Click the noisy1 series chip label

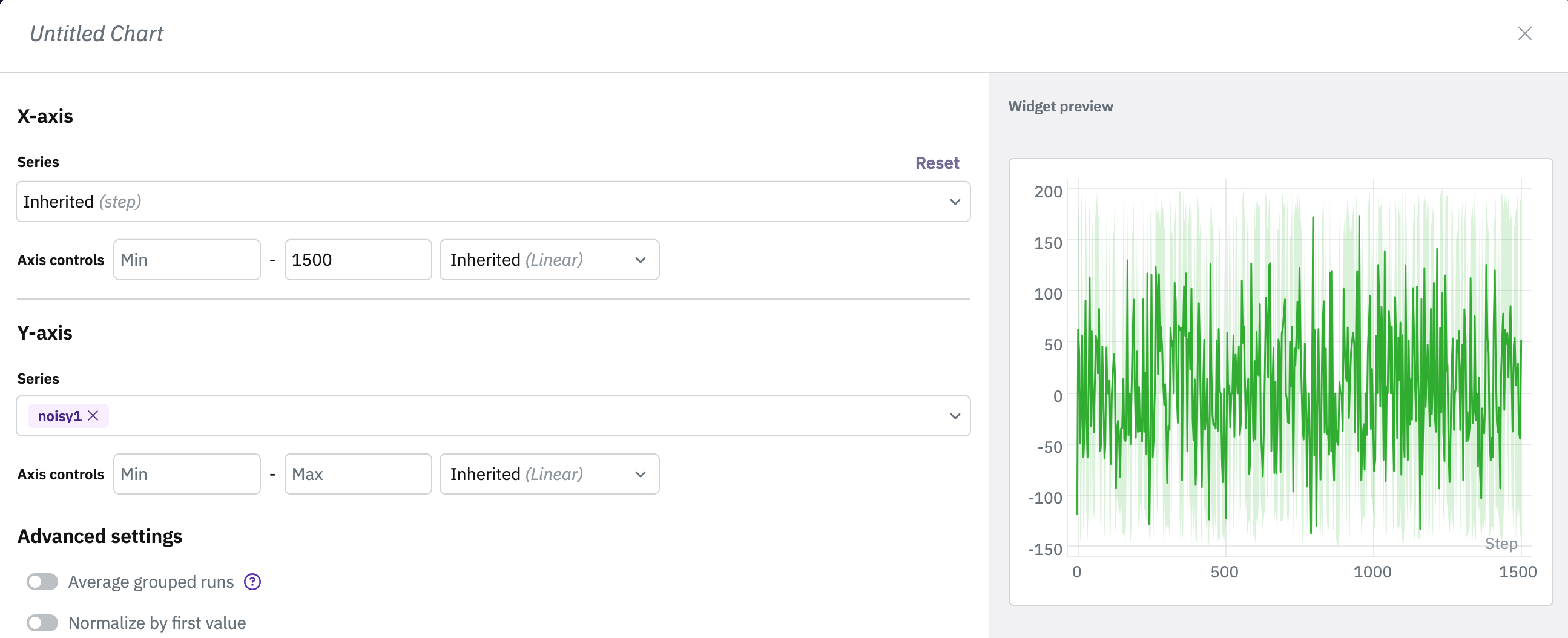[59, 416]
